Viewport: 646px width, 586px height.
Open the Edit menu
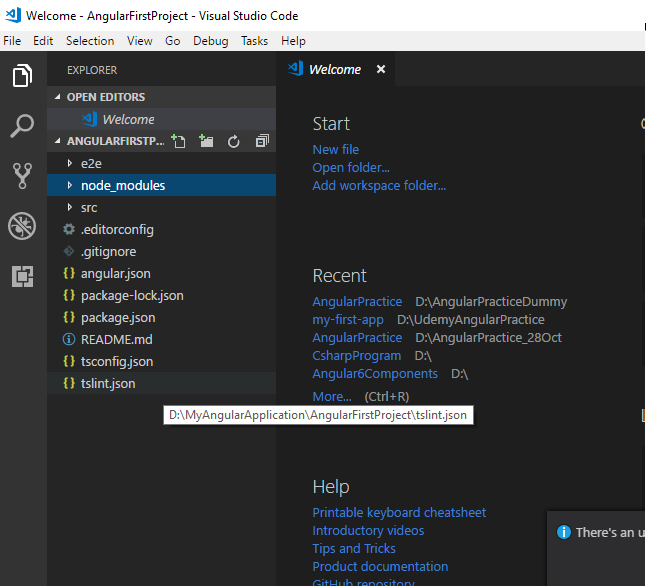click(43, 41)
